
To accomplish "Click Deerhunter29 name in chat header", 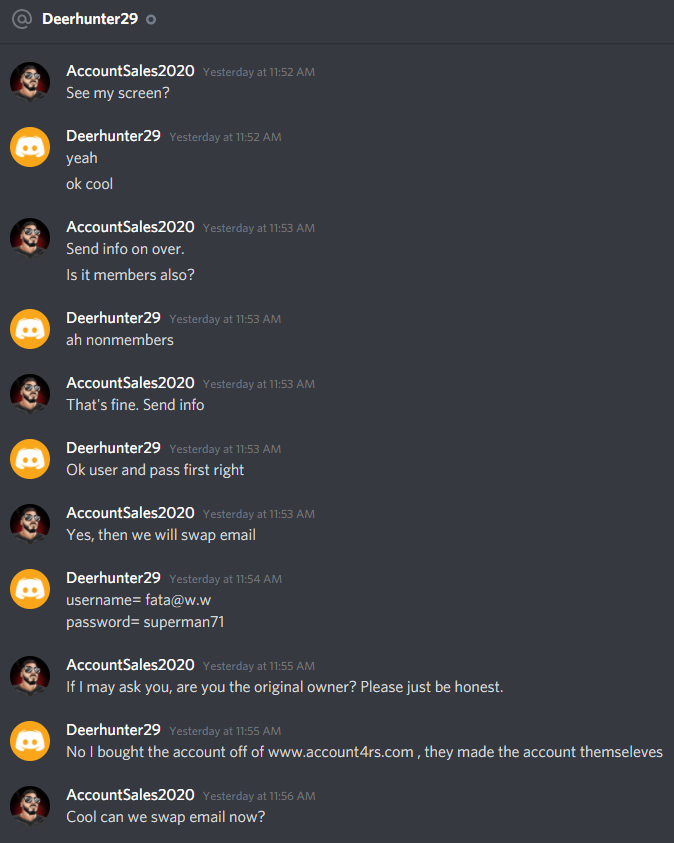I will 90,19.
